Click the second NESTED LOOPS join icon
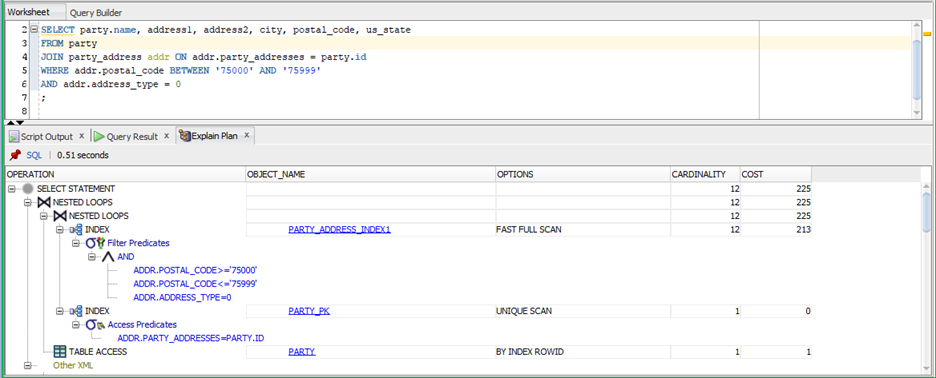936x378 pixels. [60, 216]
